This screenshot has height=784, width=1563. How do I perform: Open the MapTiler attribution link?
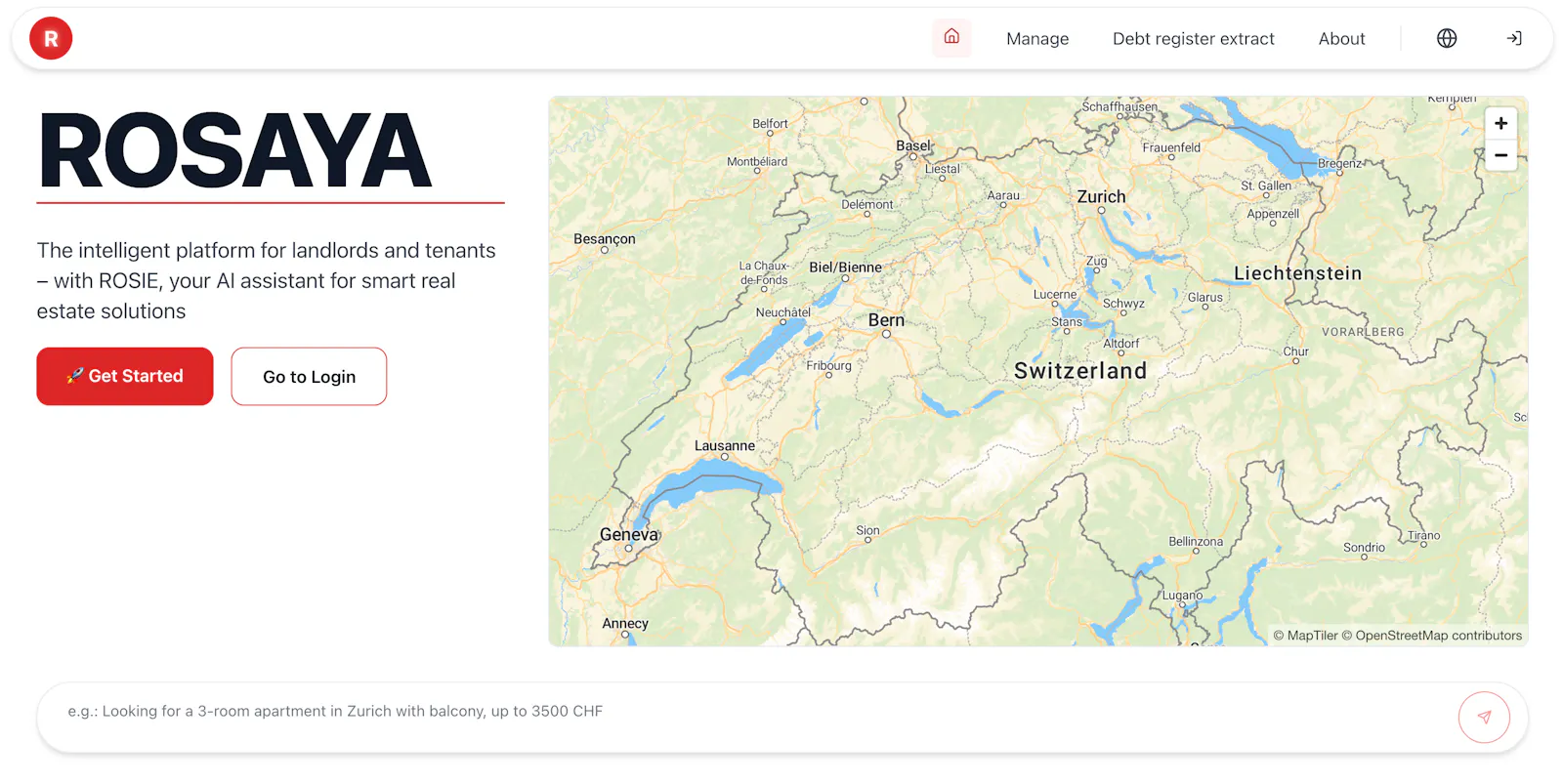tap(1305, 636)
